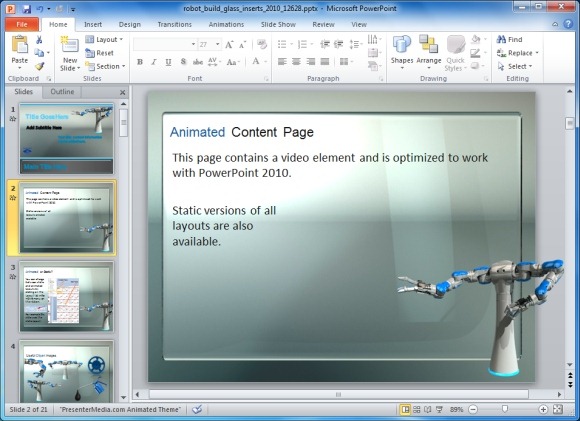Viewport: 580px width, 421px height.
Task: Click Decrease List Level indent icon
Action: pos(324,44)
